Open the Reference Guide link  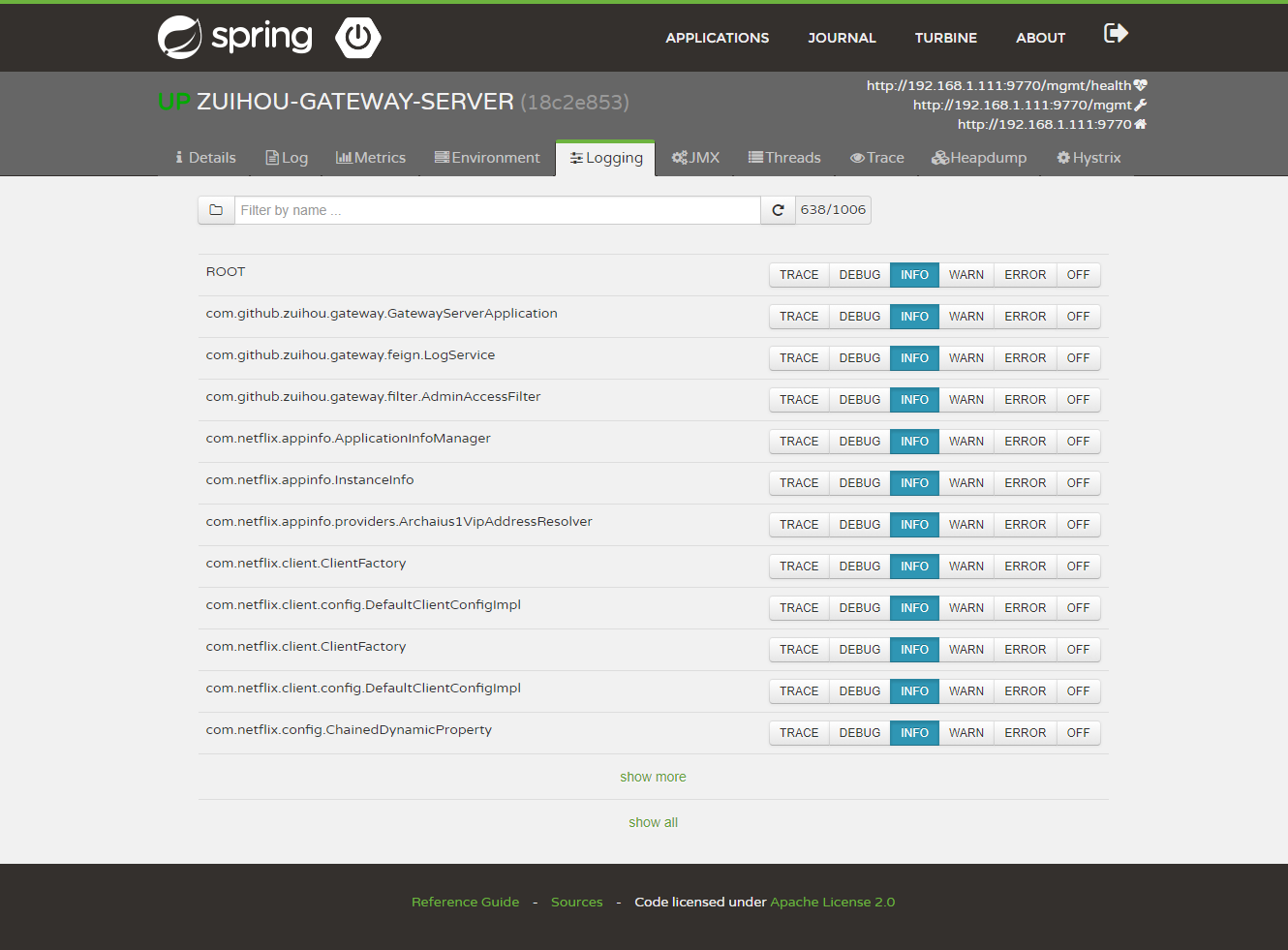point(465,902)
